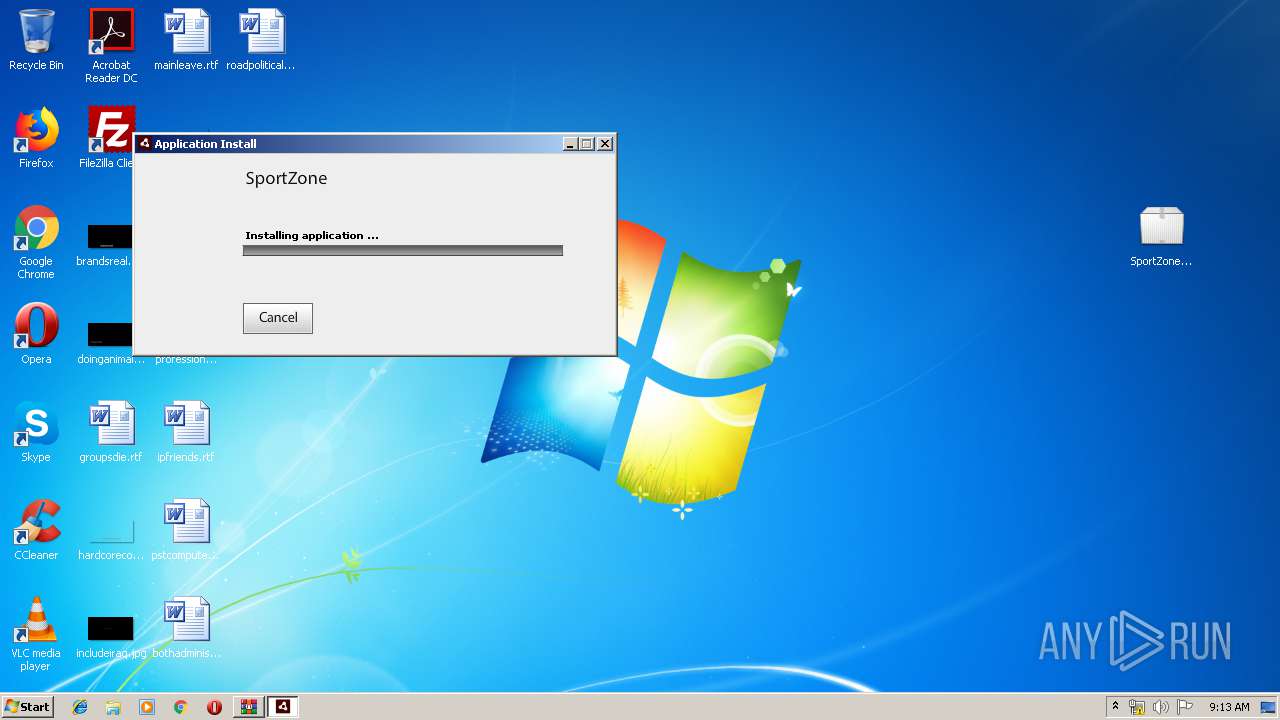Screen dimensions: 1280x720
Task: Select includeirag.jpg image file
Action: 111,635
